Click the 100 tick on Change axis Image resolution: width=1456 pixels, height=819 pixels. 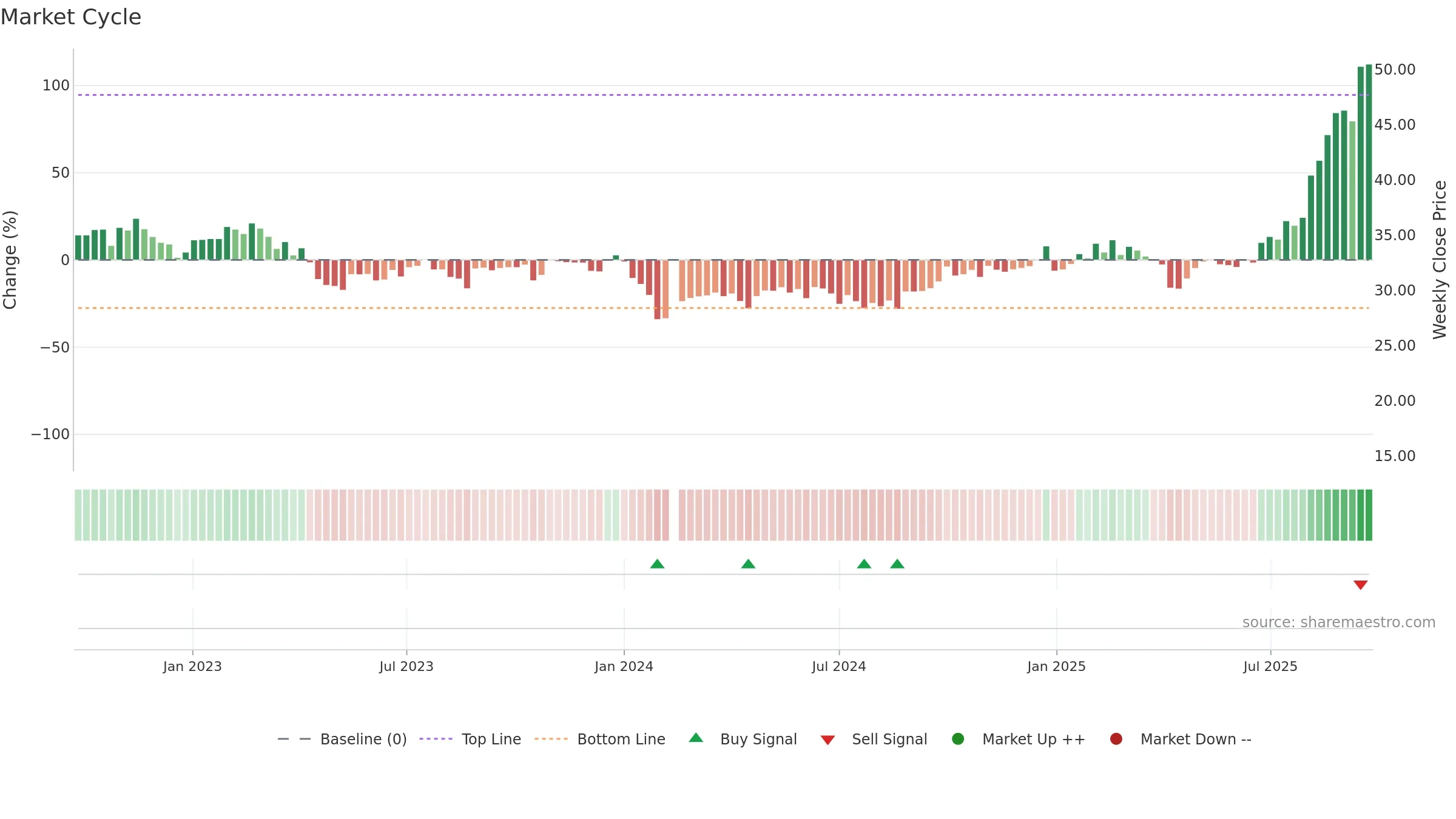click(56, 86)
